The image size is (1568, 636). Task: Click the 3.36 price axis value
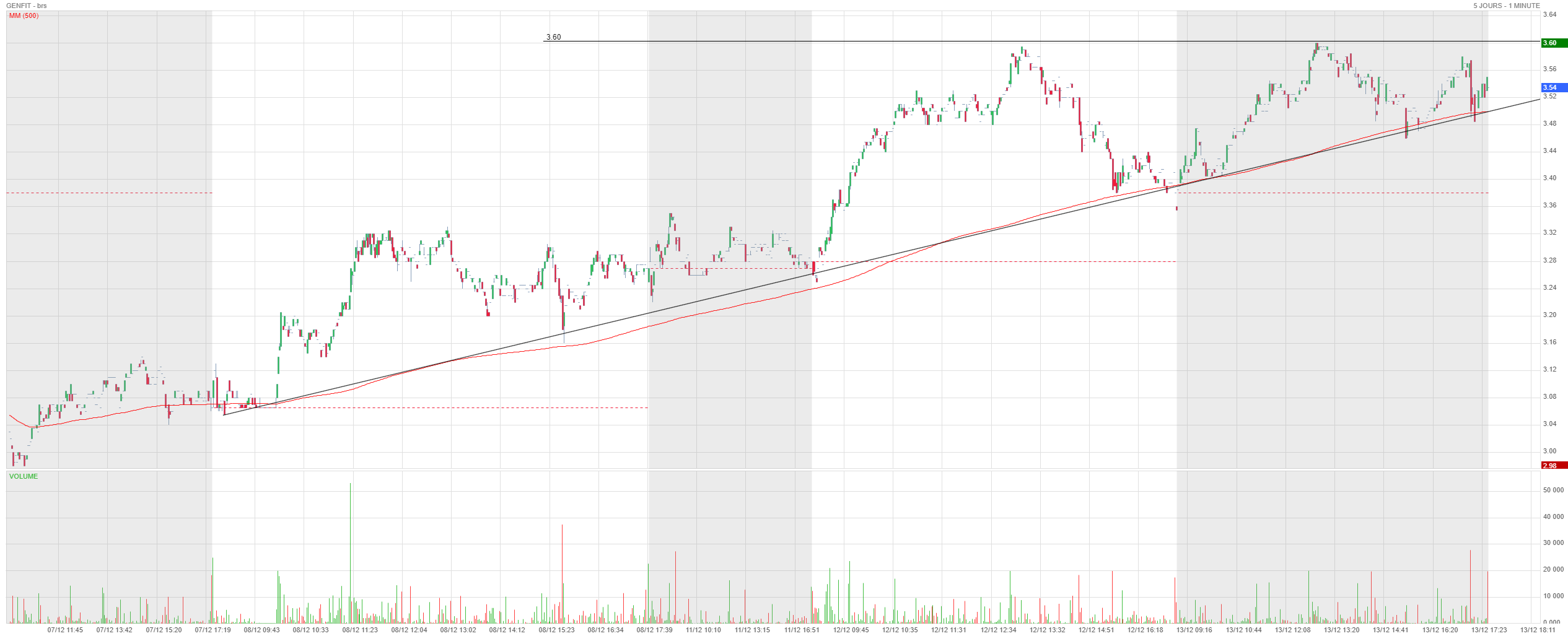click(1549, 205)
